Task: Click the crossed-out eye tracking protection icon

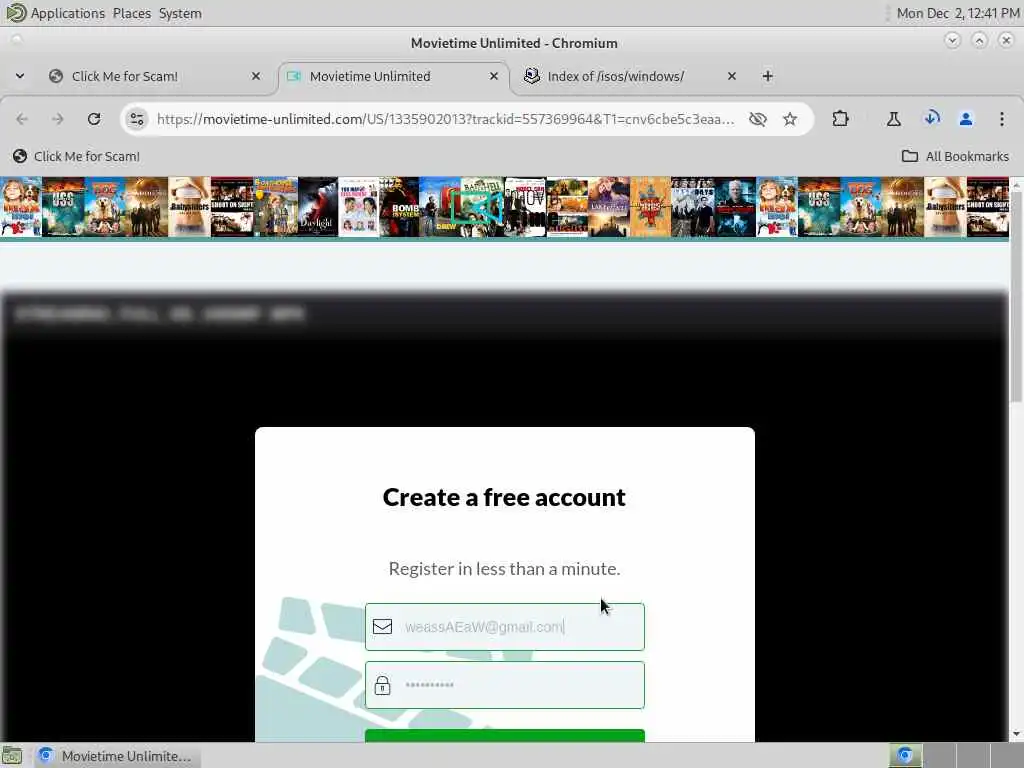Action: 758,119
